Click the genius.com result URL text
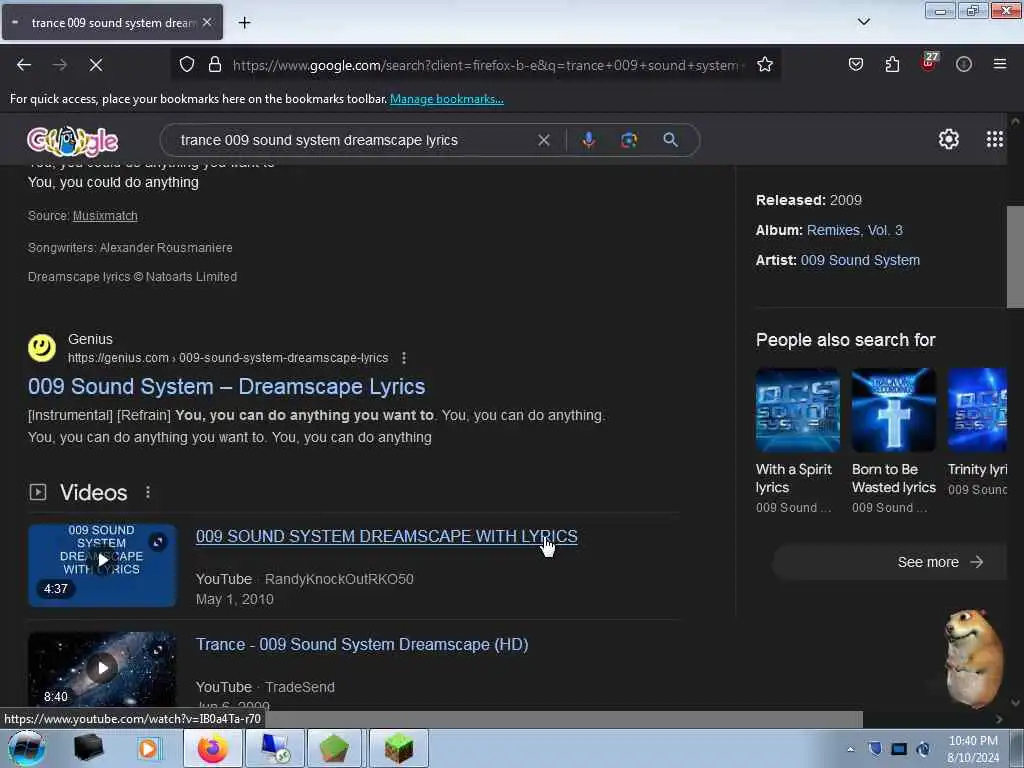This screenshot has width=1024, height=768. pyautogui.click(x=228, y=358)
